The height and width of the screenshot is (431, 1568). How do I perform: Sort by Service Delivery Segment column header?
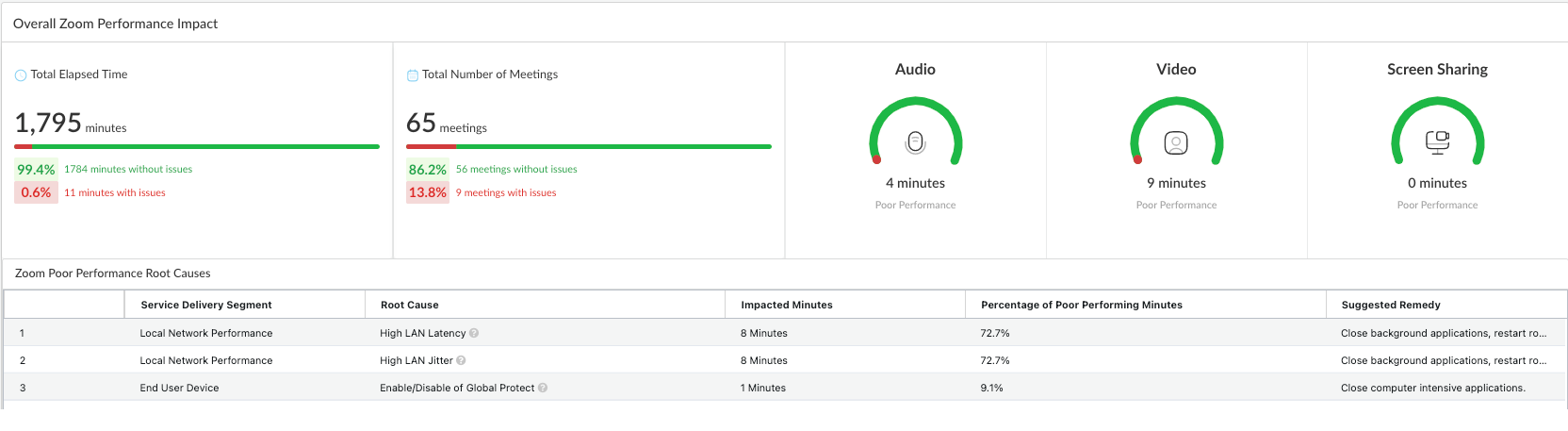tap(206, 305)
